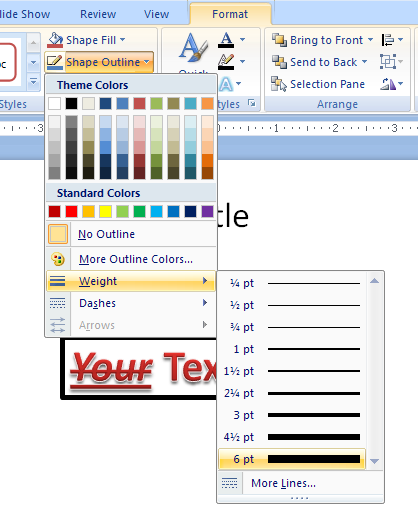The image size is (418, 525).
Task: Select ½ pt line weight
Action: pos(292,305)
